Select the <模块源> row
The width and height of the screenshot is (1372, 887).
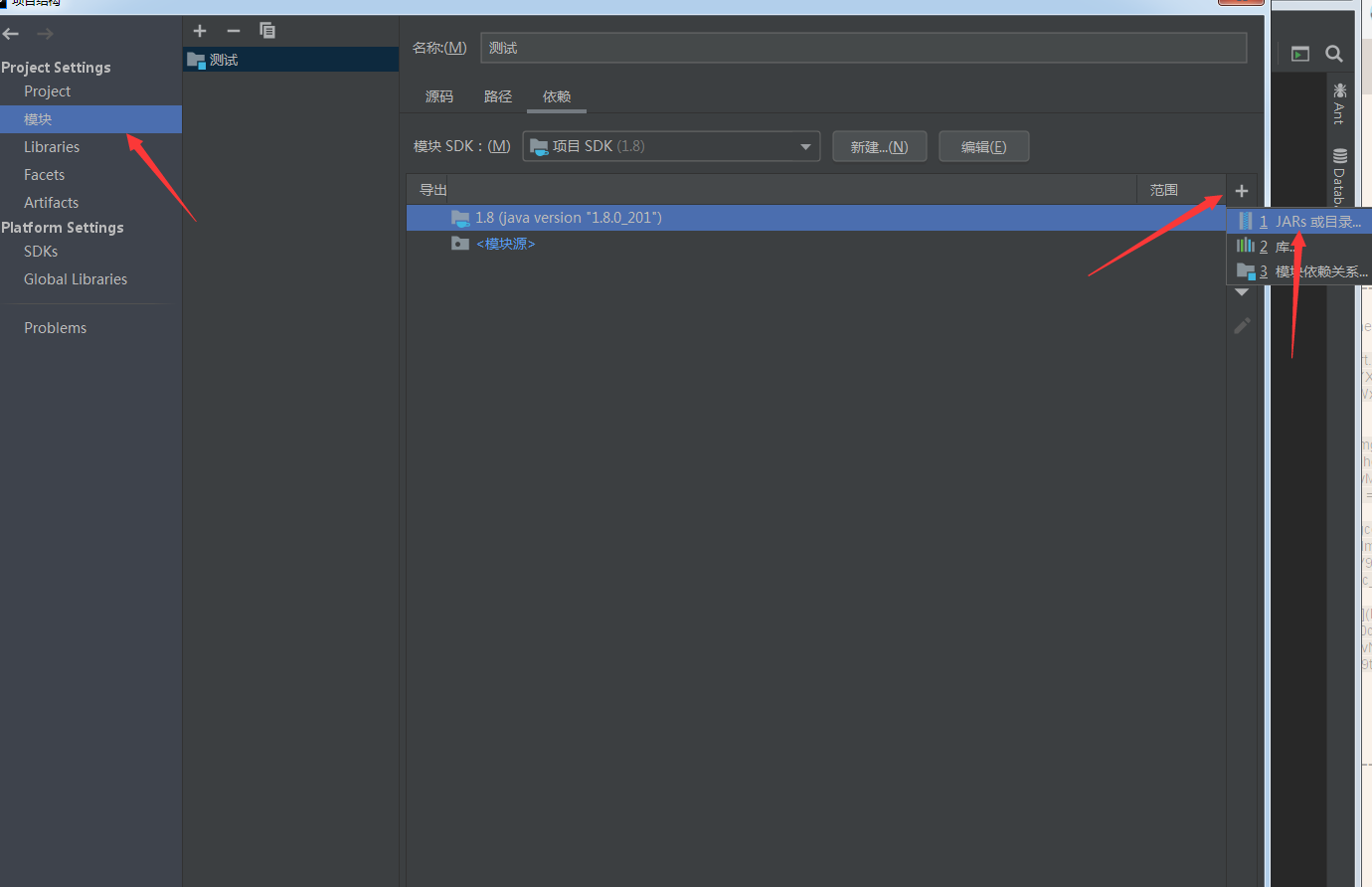click(x=815, y=244)
